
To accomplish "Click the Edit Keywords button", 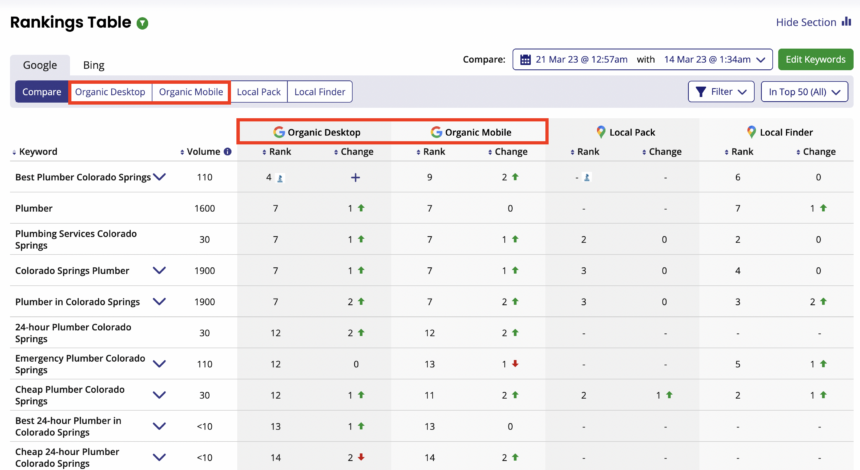I will [815, 60].
